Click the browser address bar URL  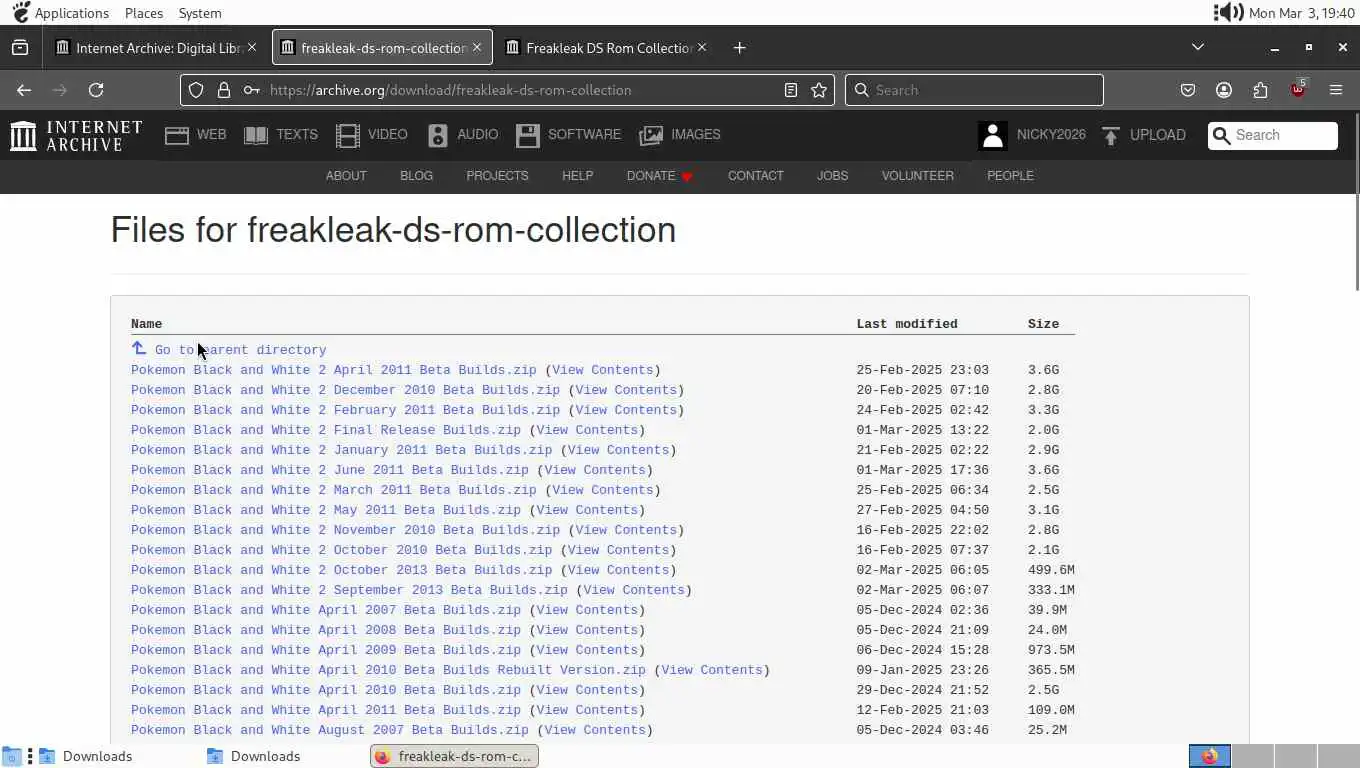[x=450, y=90]
